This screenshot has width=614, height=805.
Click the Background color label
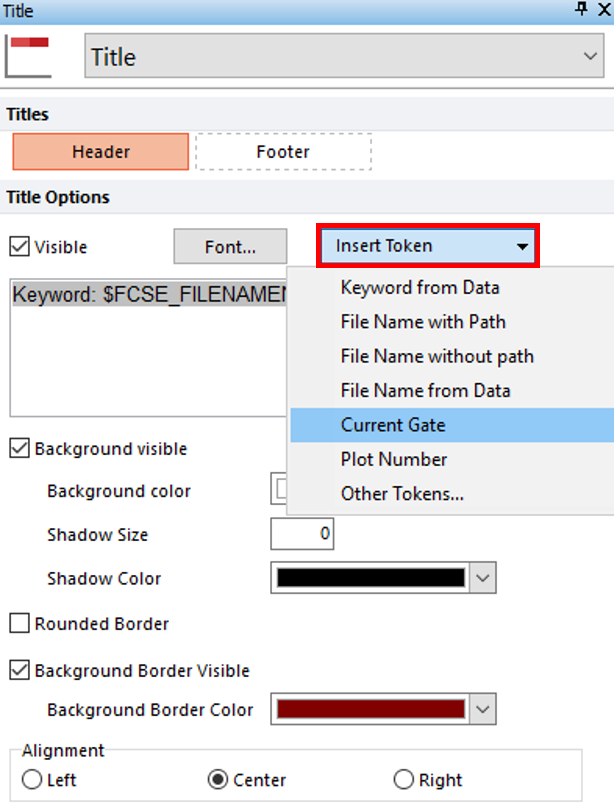[x=119, y=491]
